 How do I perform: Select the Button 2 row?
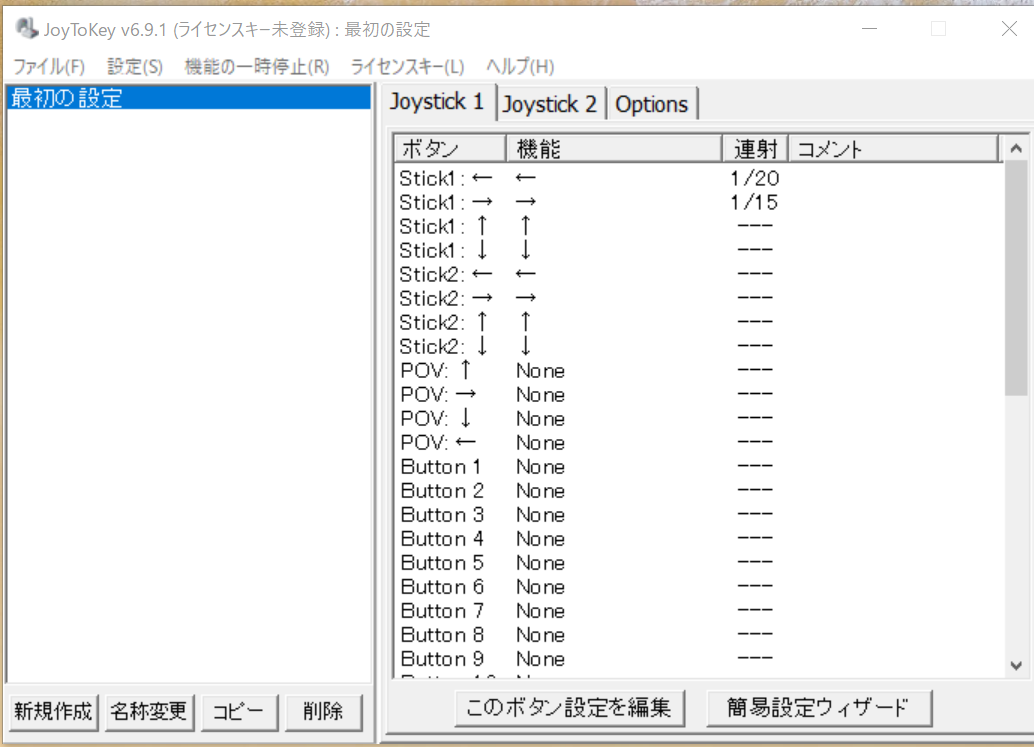click(699, 491)
